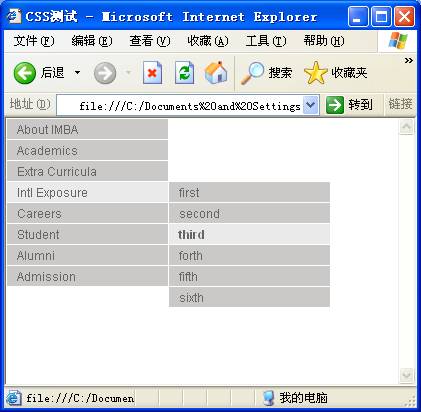Click the IE page icon in the title bar
Viewport: 421px width, 412px height.
(14, 16)
